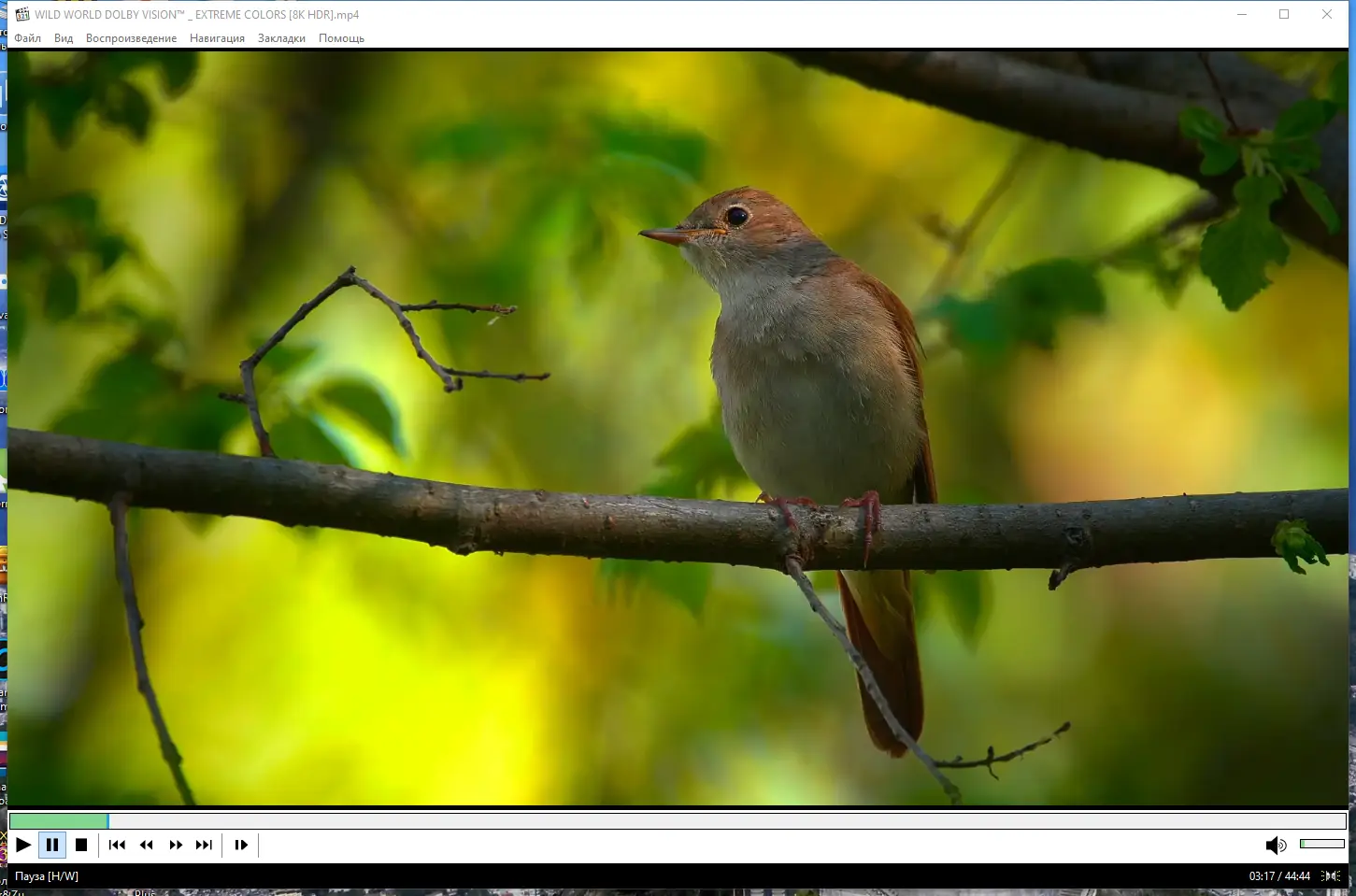Decrease playback speed with the rewind icon
Viewport: 1356px width, 896px height.
click(x=146, y=845)
